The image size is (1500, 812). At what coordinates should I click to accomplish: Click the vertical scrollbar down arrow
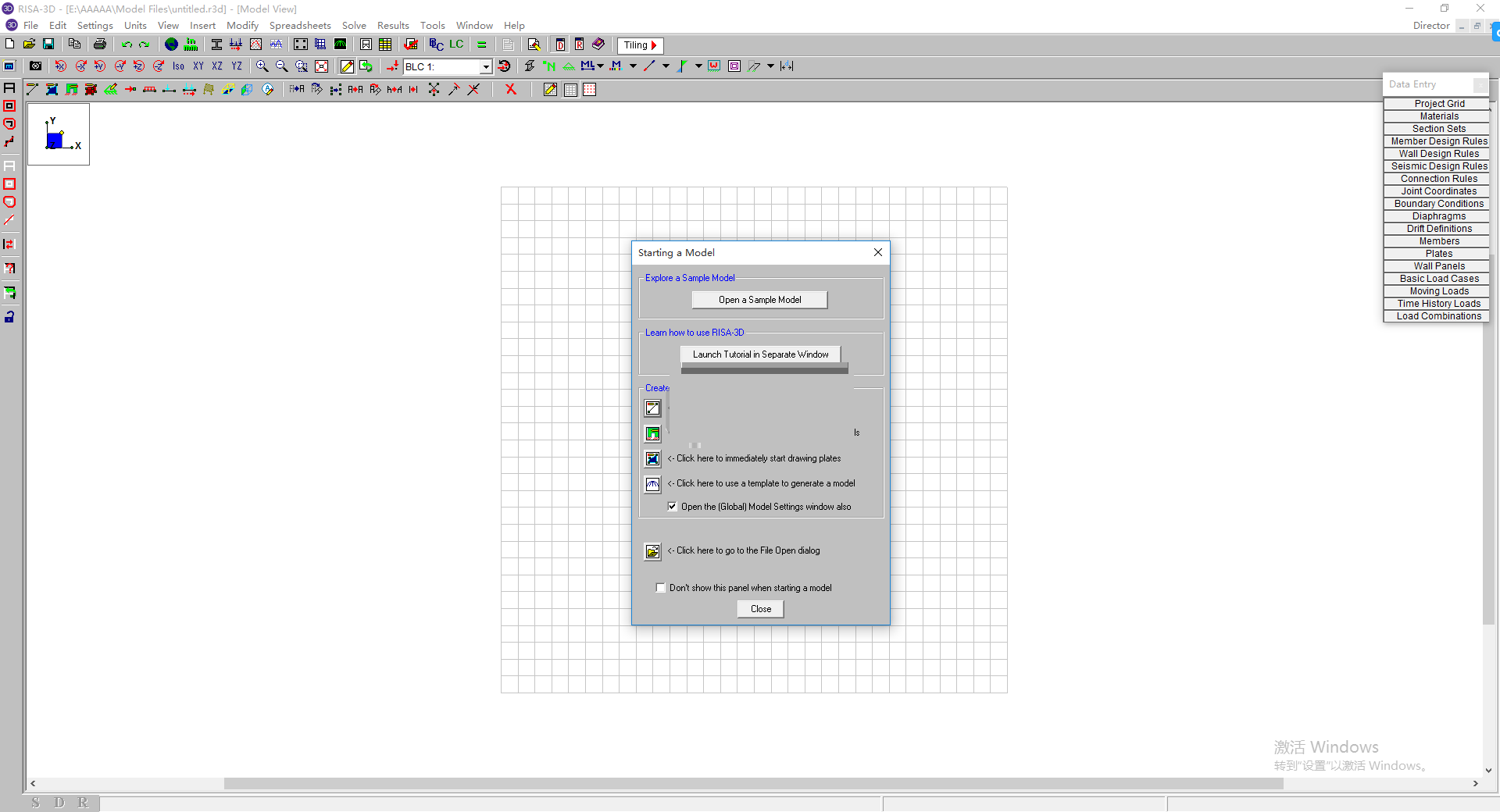(1488, 771)
